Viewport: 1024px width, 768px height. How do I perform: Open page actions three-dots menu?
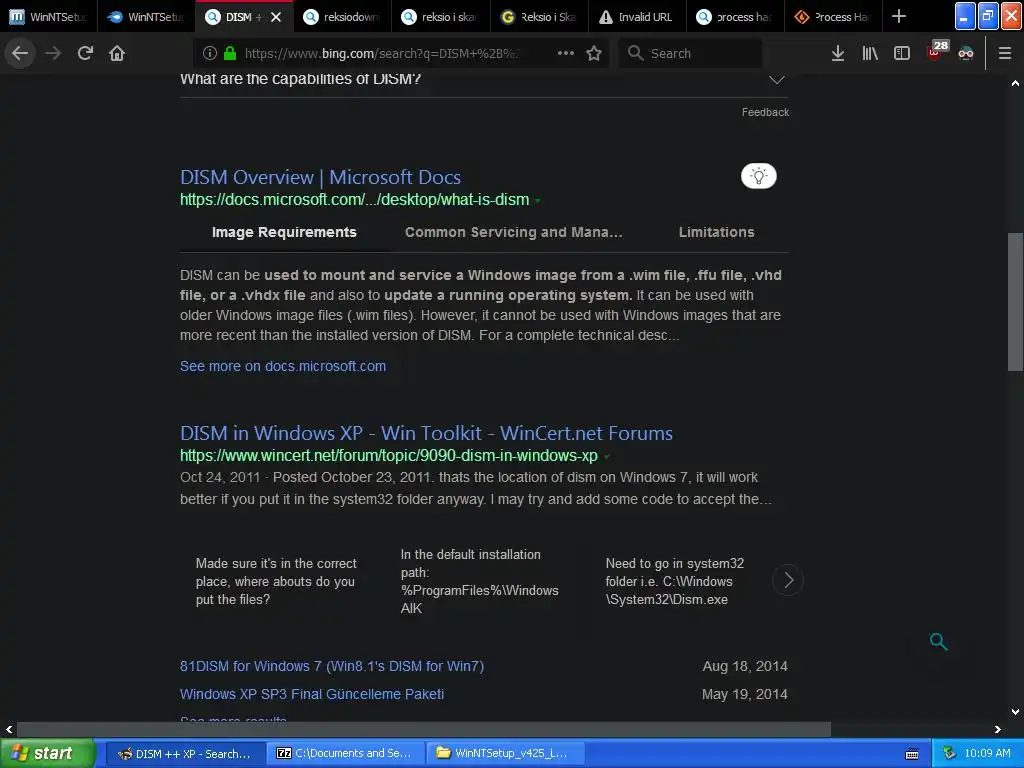click(566, 53)
